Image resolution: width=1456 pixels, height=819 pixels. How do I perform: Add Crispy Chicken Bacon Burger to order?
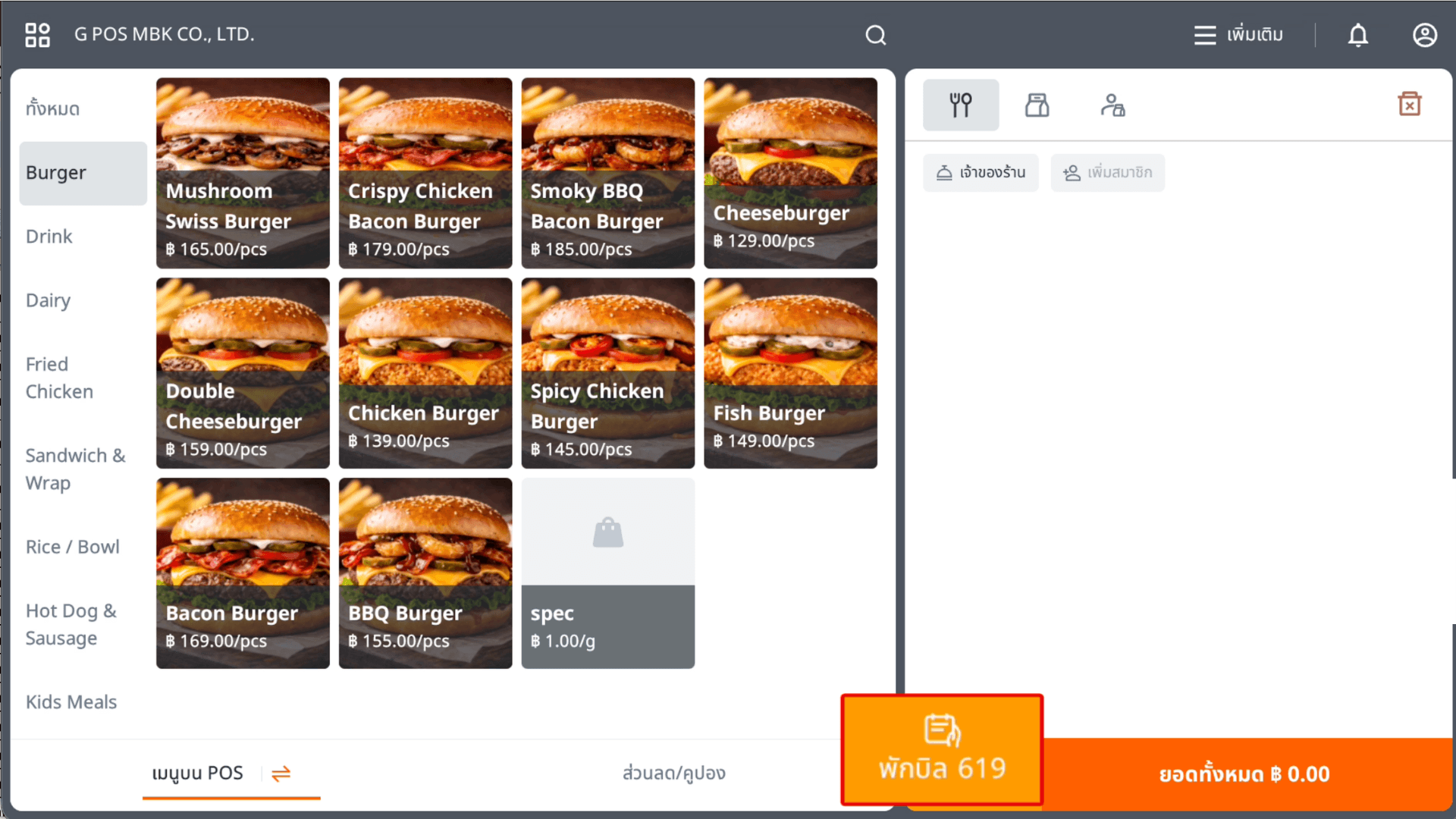425,173
